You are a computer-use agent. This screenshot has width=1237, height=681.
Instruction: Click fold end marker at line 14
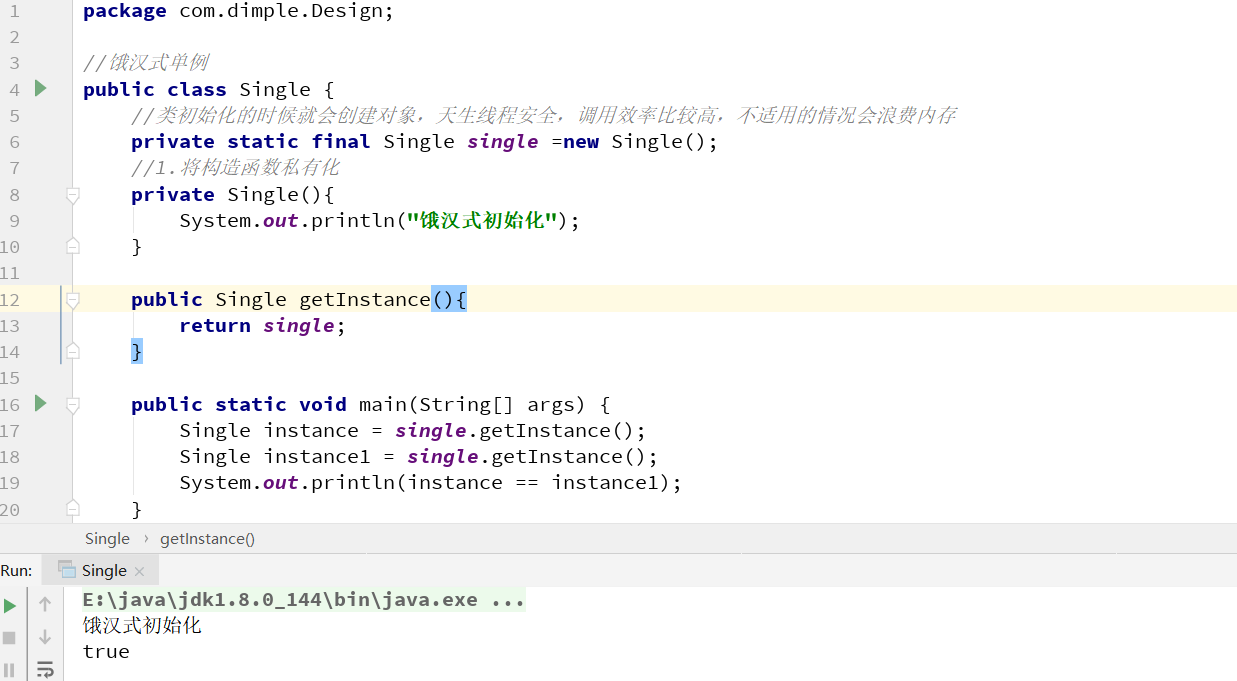tap(73, 351)
